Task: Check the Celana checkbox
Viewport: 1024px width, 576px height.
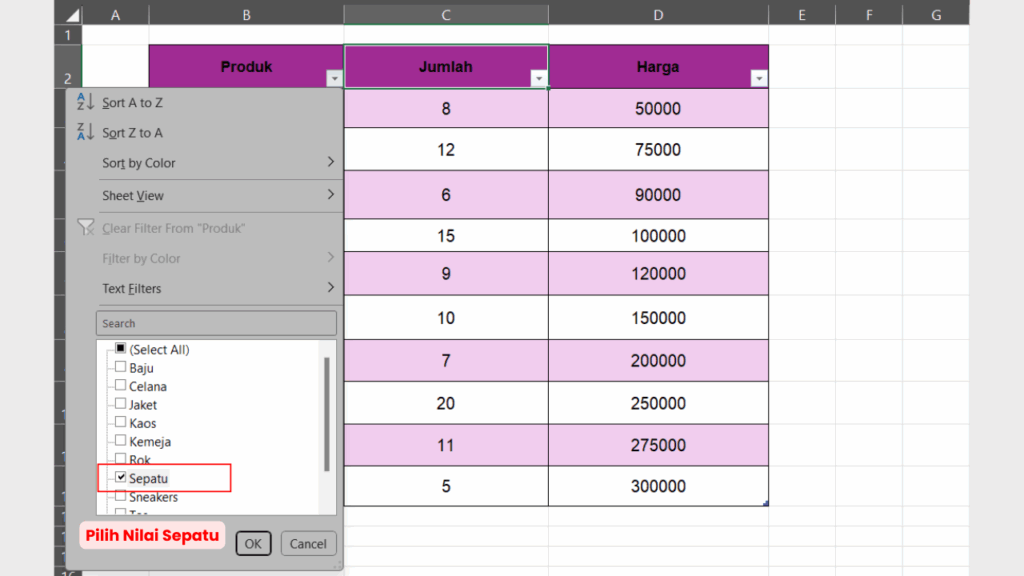Action: [121, 386]
